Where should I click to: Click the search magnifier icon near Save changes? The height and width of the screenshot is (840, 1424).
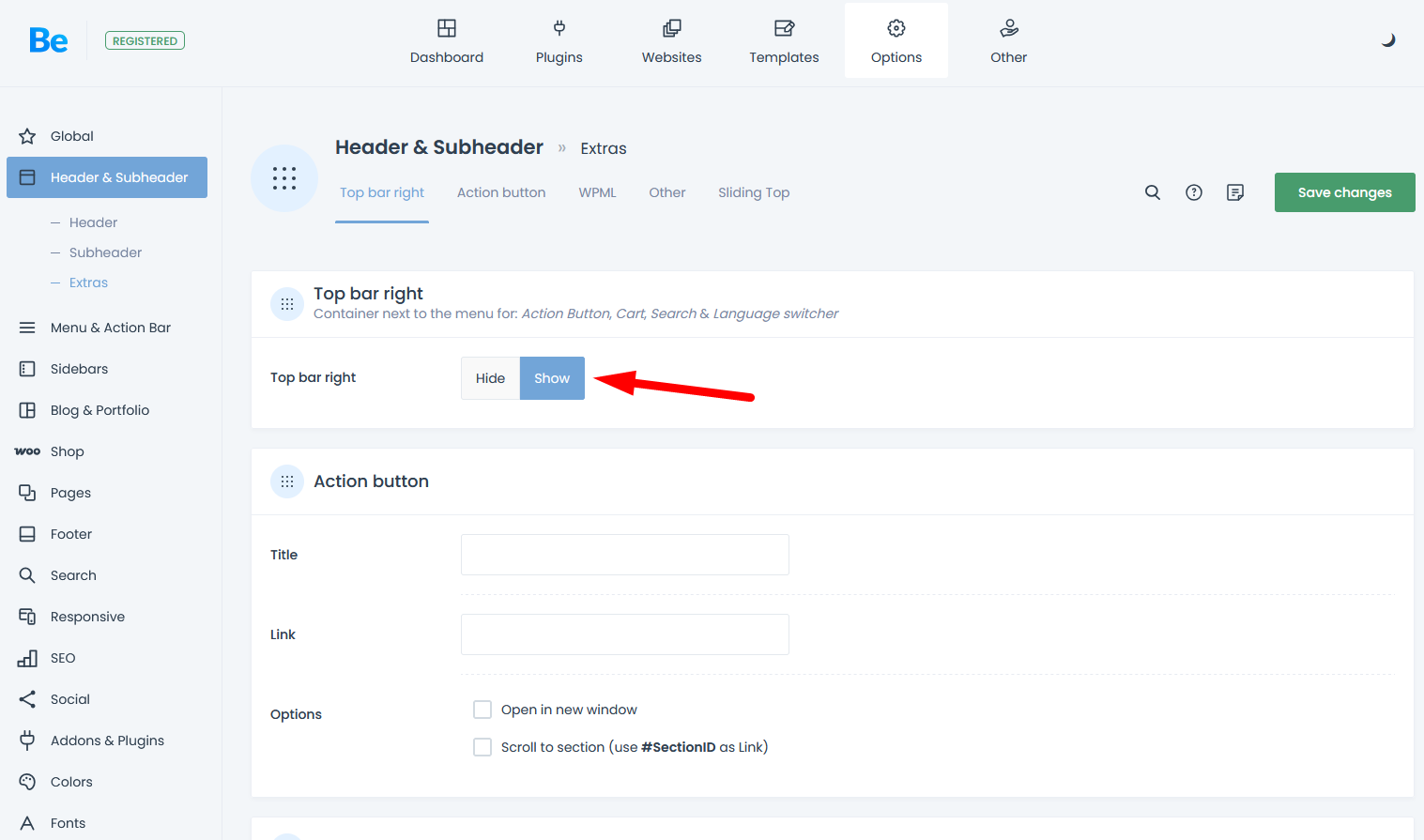pyautogui.click(x=1153, y=192)
